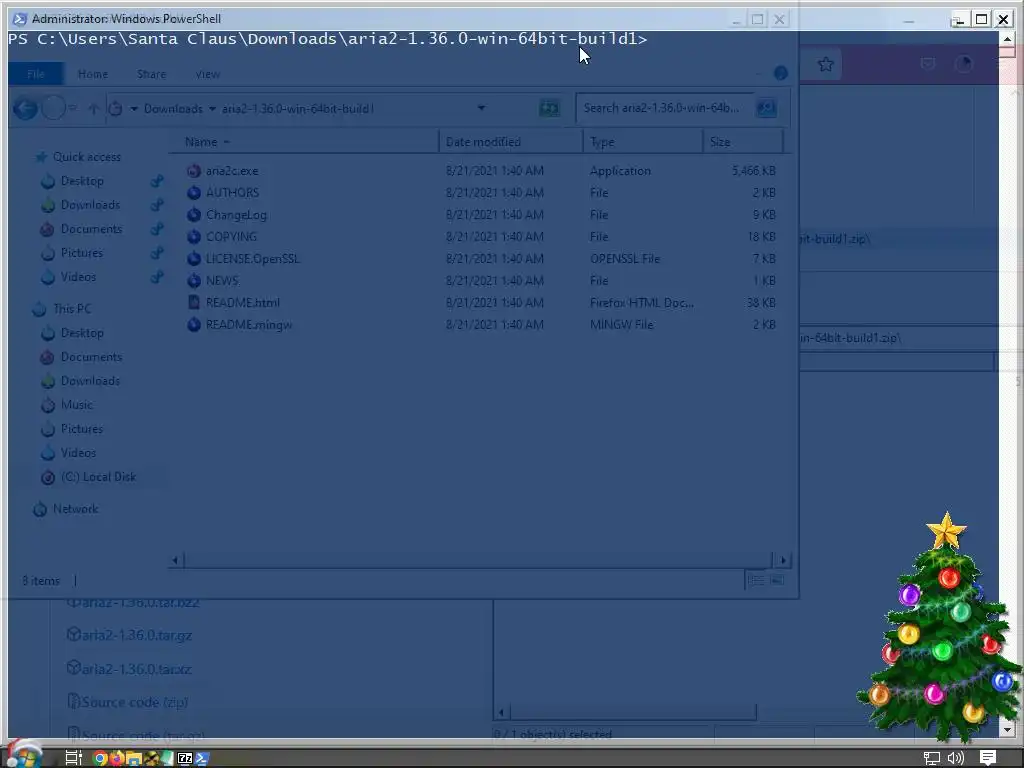Switch to Firefox on the taskbar

point(116,758)
